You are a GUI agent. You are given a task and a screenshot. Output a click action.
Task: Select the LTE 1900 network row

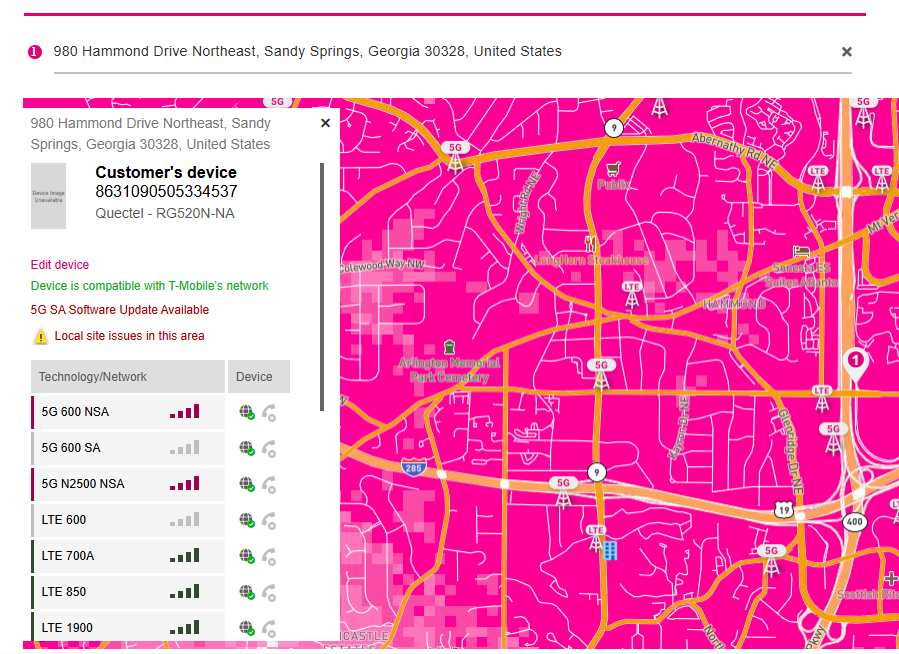[x=128, y=628]
